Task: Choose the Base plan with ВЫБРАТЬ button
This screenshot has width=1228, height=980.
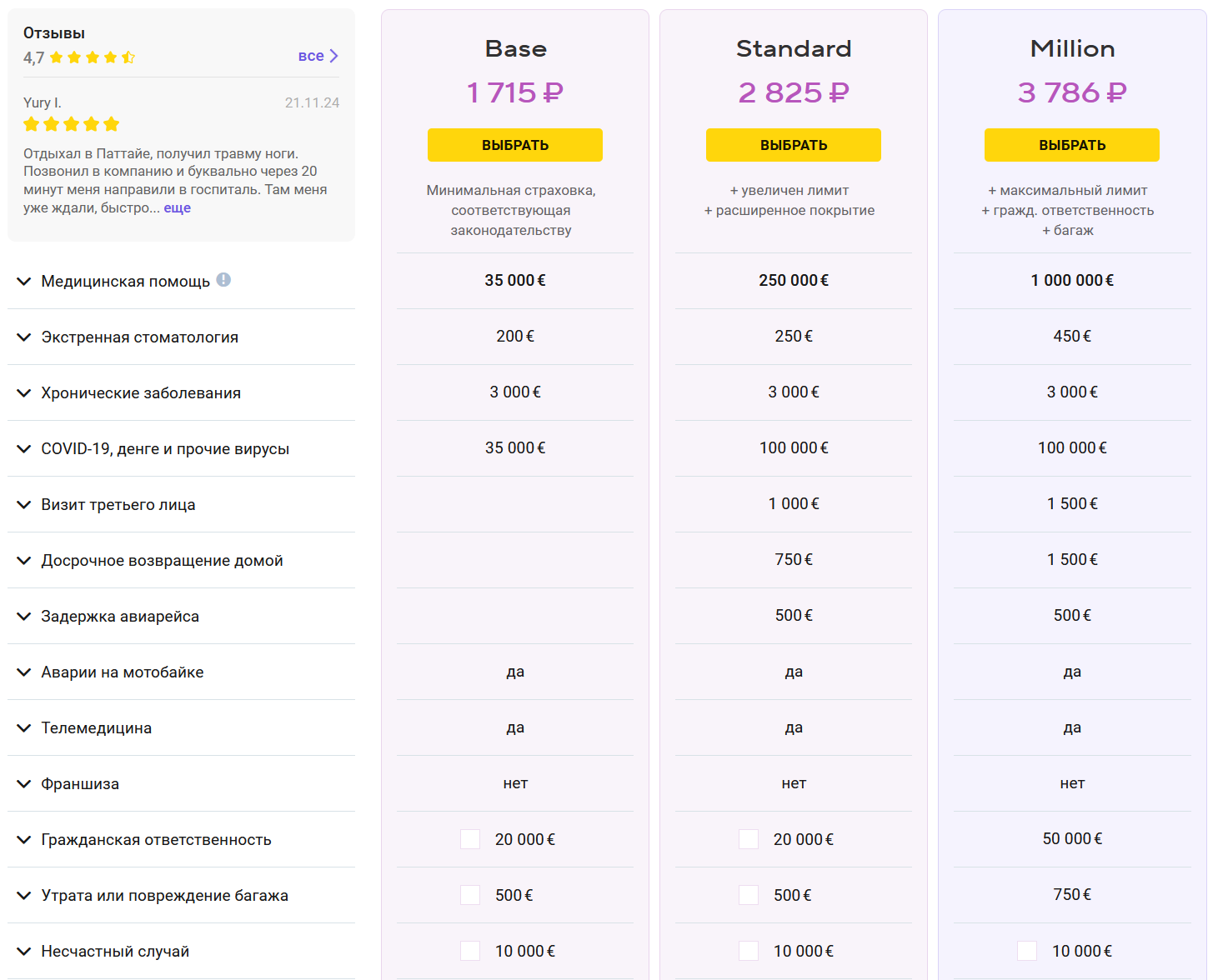Action: click(x=515, y=145)
